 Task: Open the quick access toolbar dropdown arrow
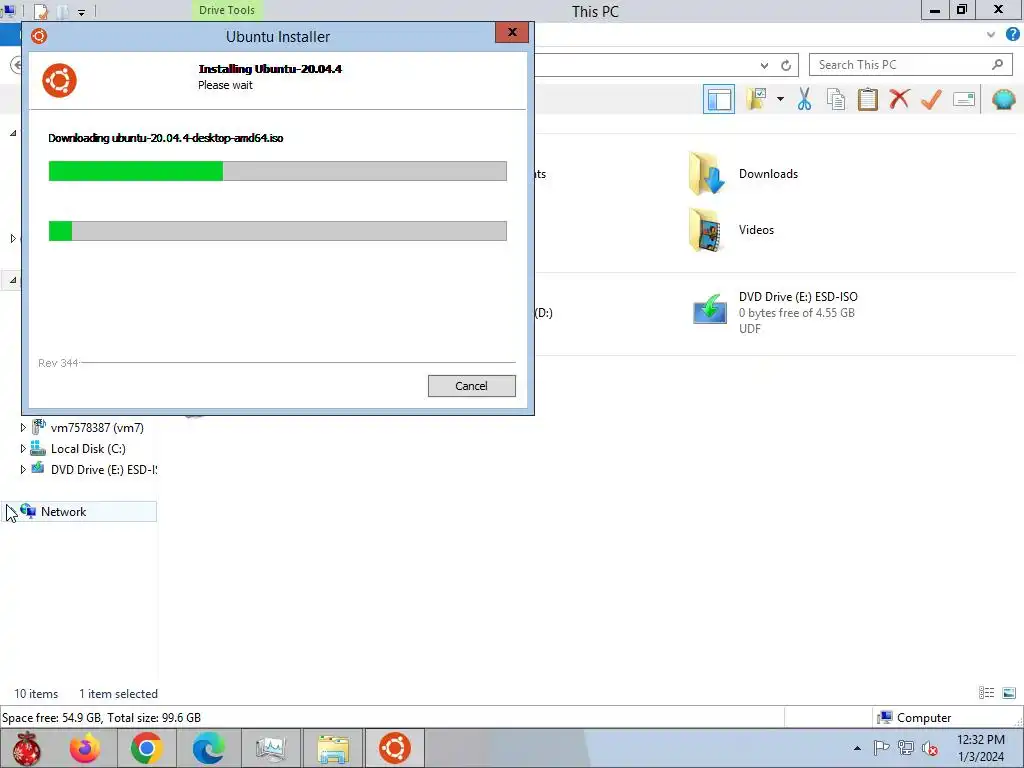[81, 12]
